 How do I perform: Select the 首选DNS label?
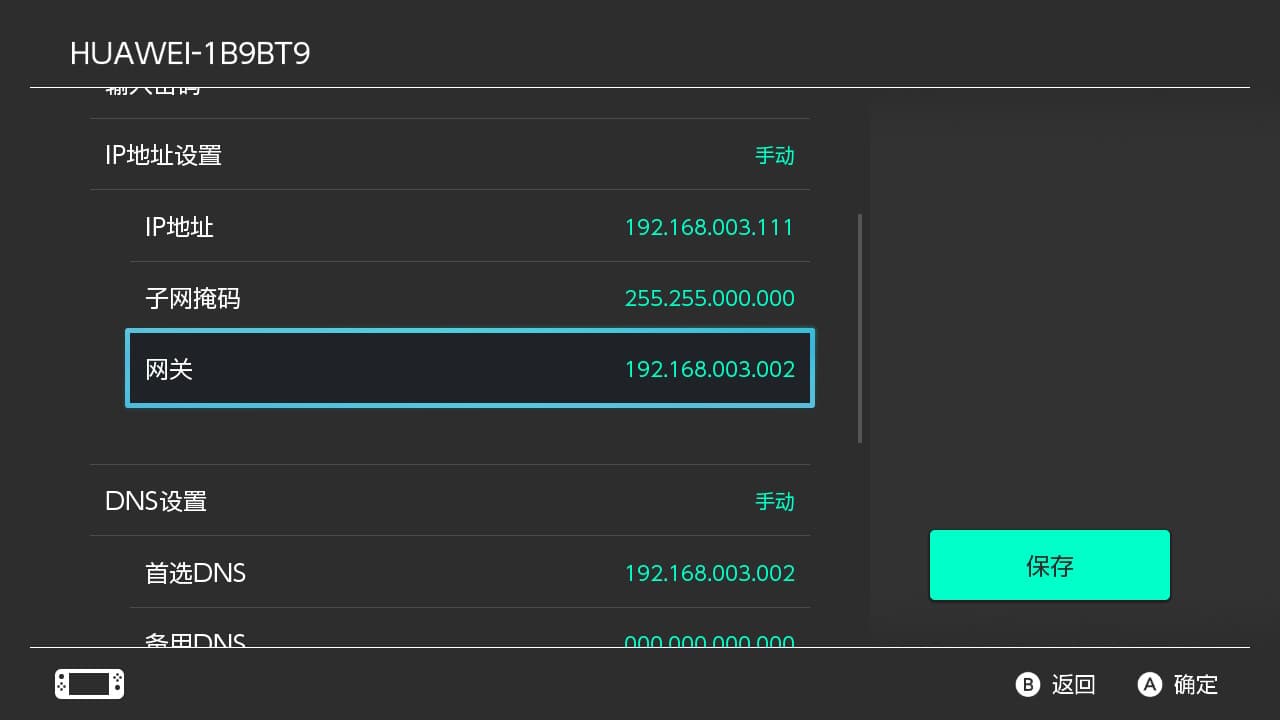tap(195, 573)
